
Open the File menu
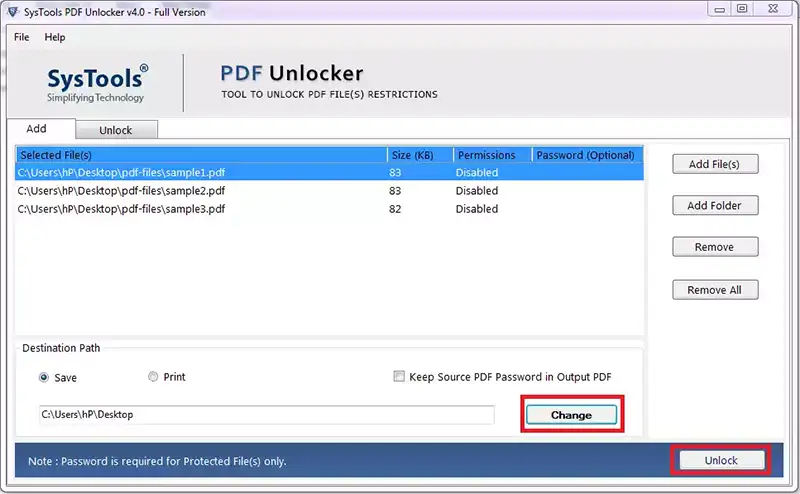21,37
